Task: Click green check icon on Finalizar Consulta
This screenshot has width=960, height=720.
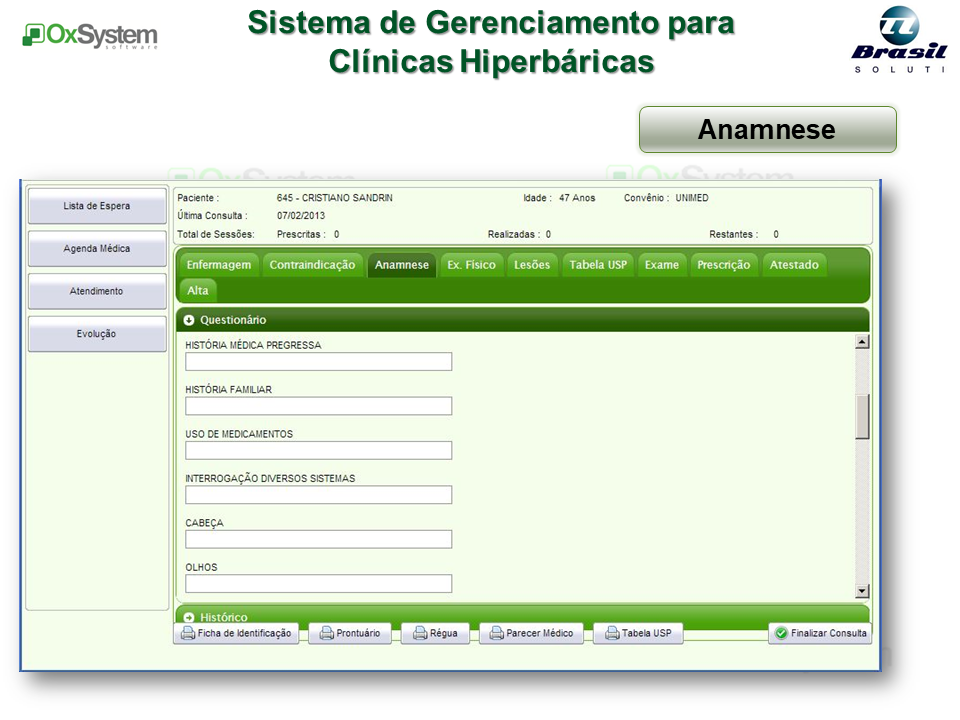Action: [x=781, y=633]
